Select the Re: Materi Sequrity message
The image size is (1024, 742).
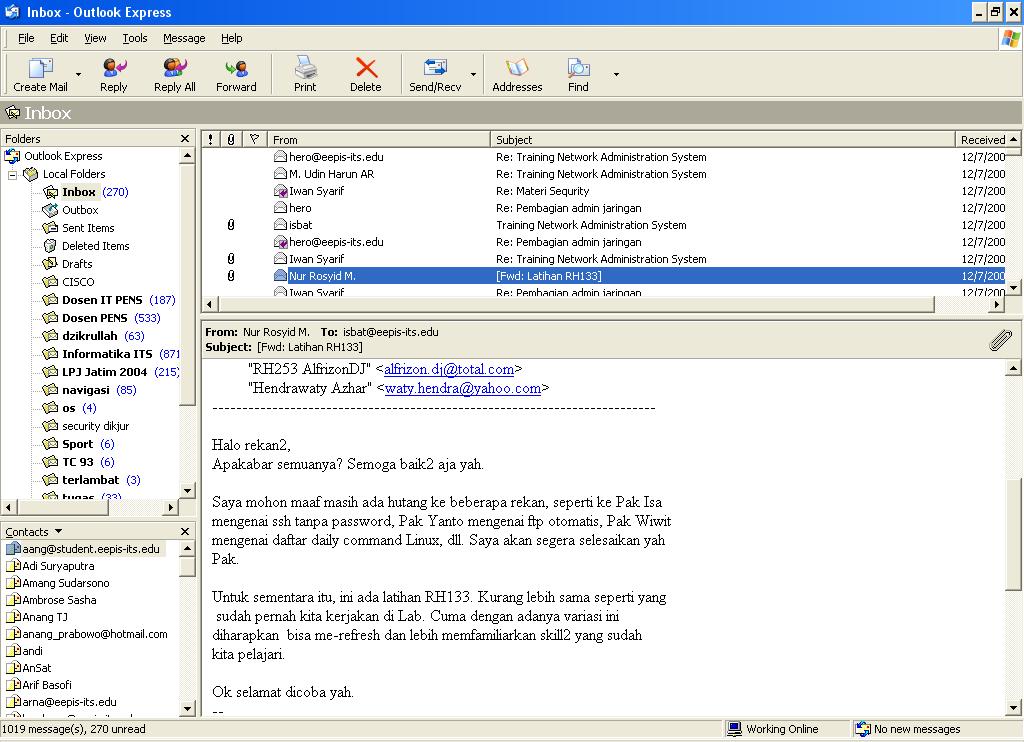tap(604, 191)
